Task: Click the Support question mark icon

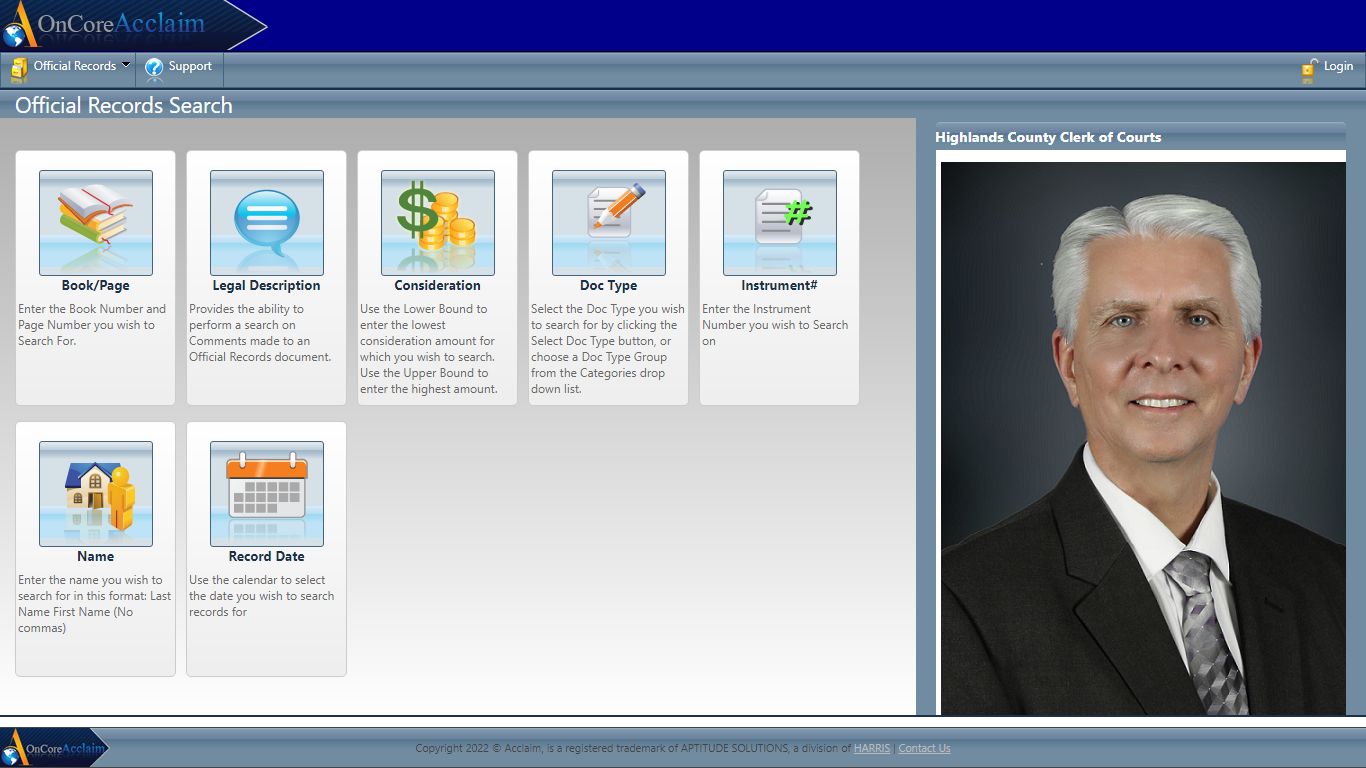Action: coord(154,68)
